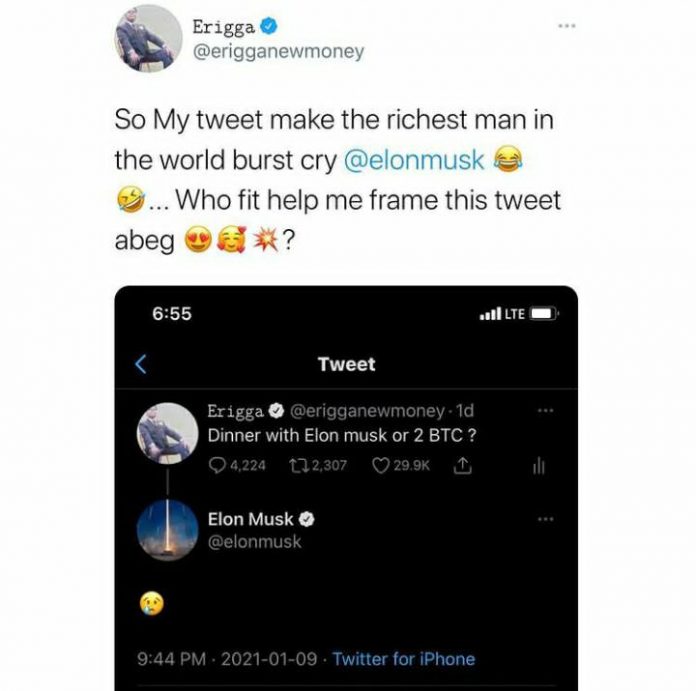696x691 pixels.
Task: Tap the back arrow in Tweet header
Action: click(x=141, y=365)
